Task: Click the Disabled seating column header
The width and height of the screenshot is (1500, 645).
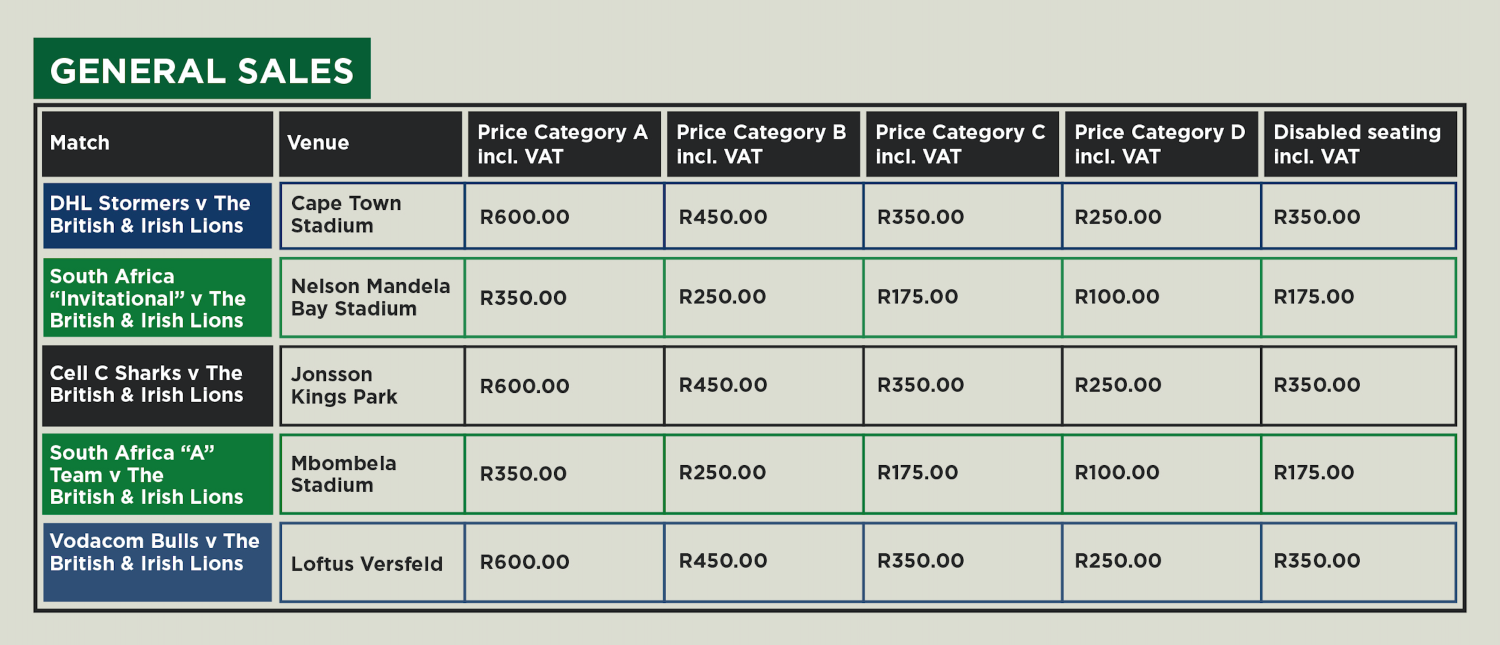Action: tap(1360, 144)
